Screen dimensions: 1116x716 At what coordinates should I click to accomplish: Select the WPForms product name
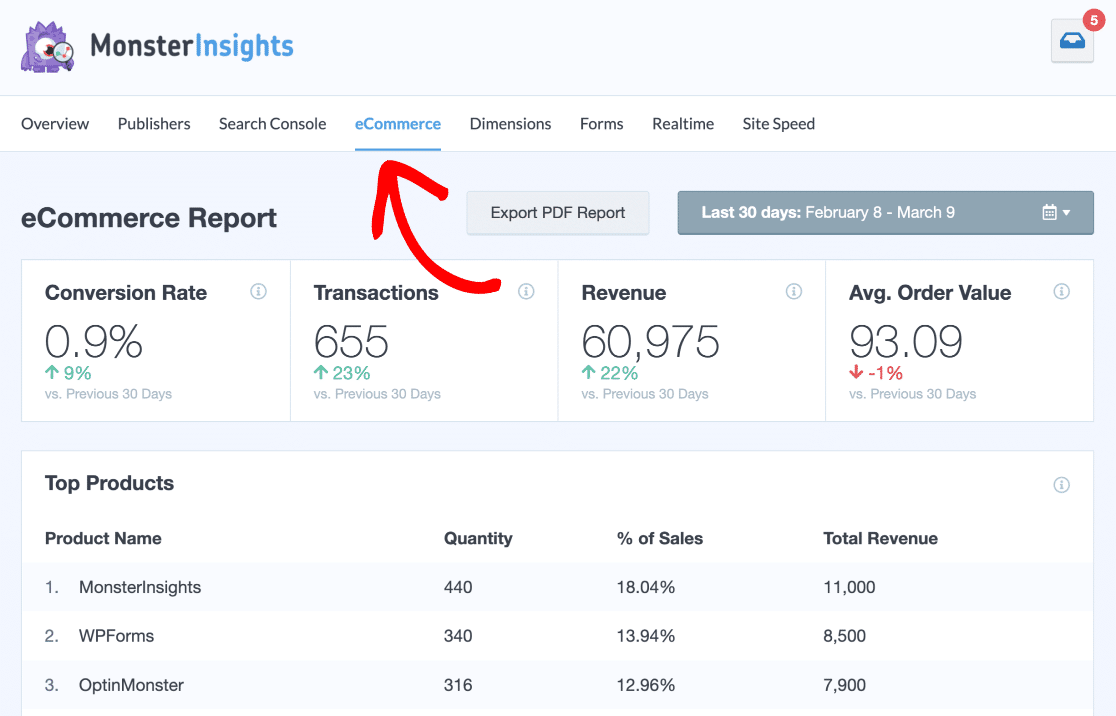click(117, 636)
